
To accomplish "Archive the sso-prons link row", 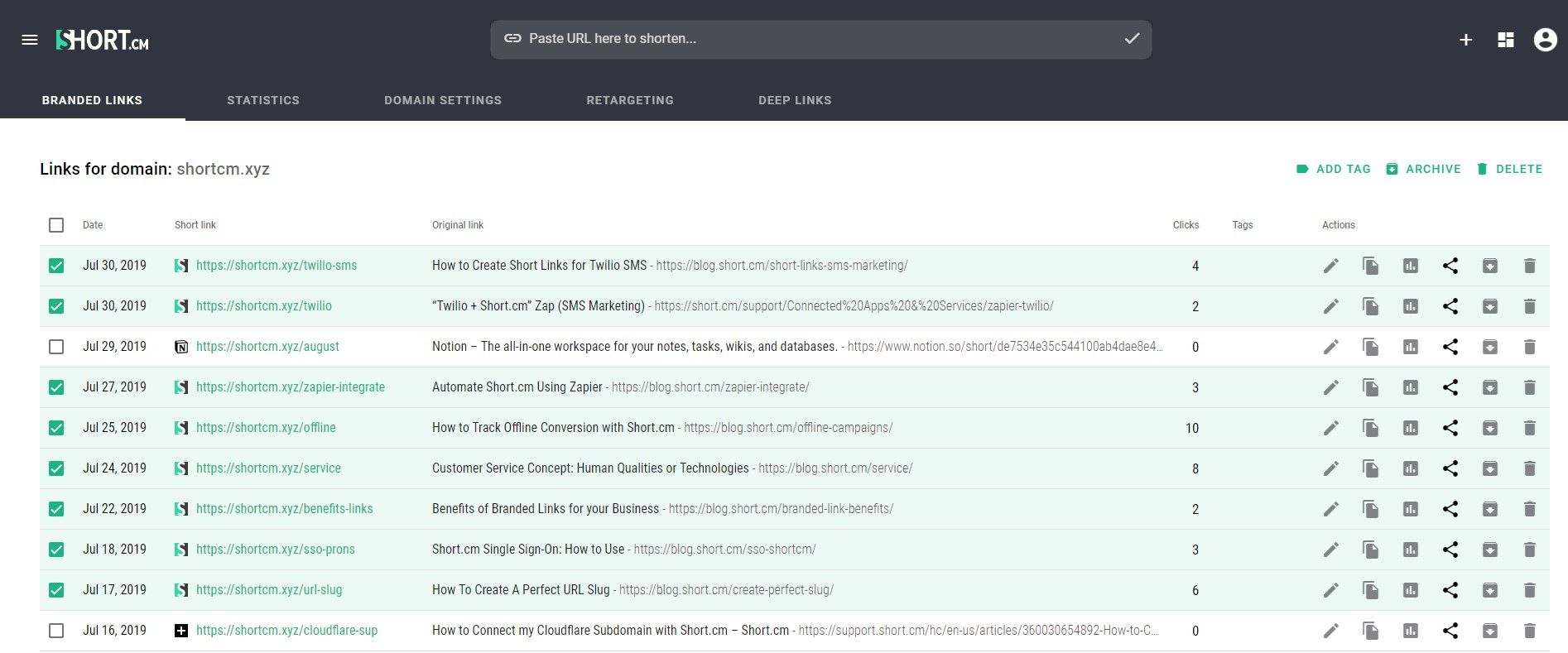I will pos(1489,550).
